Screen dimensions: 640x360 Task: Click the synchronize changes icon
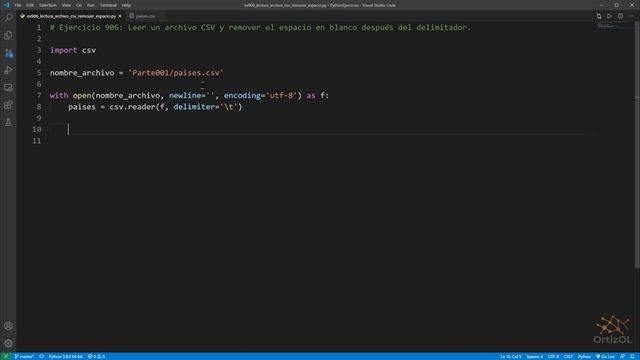tap(41, 356)
